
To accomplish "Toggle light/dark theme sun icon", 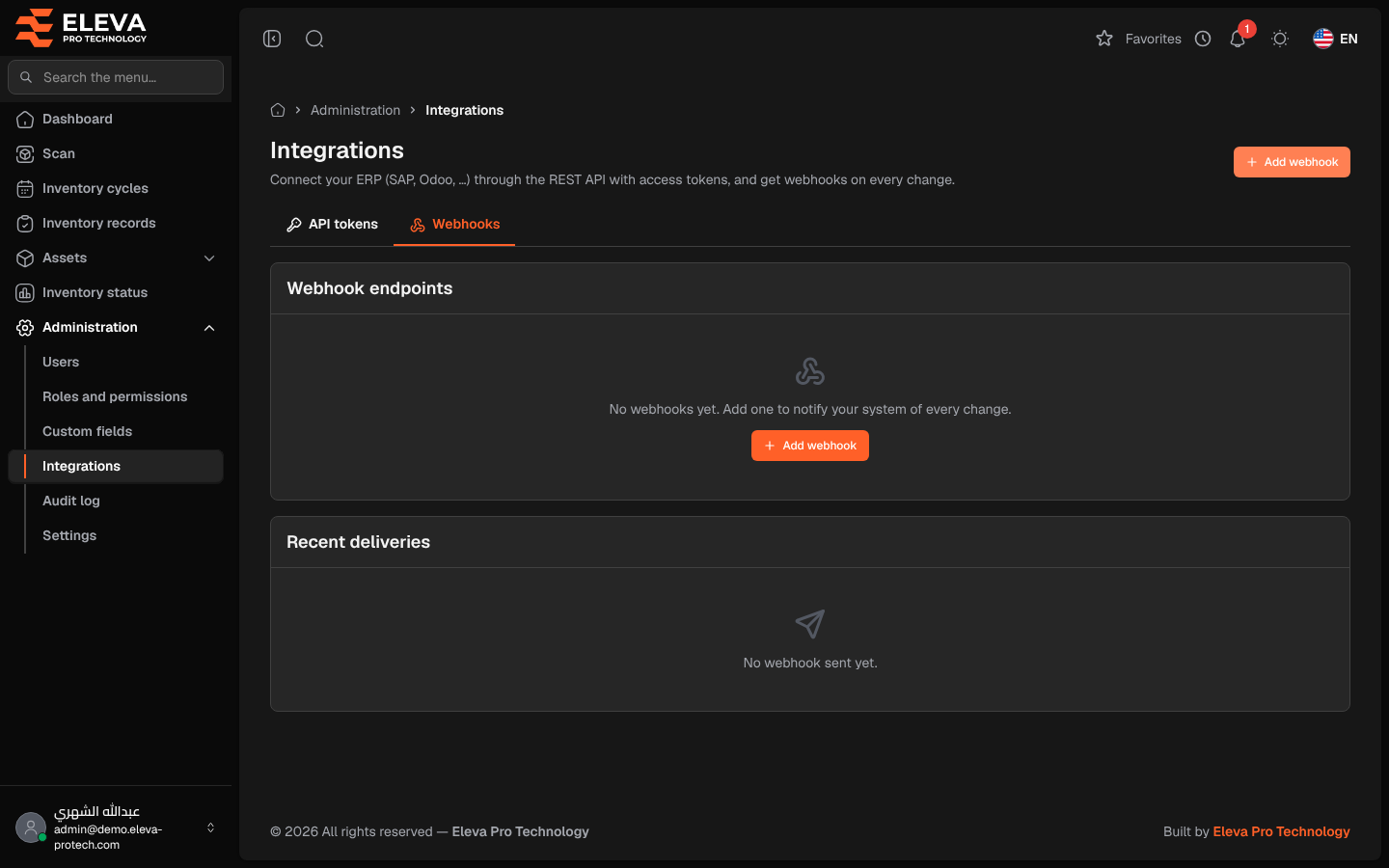I will point(1280,39).
